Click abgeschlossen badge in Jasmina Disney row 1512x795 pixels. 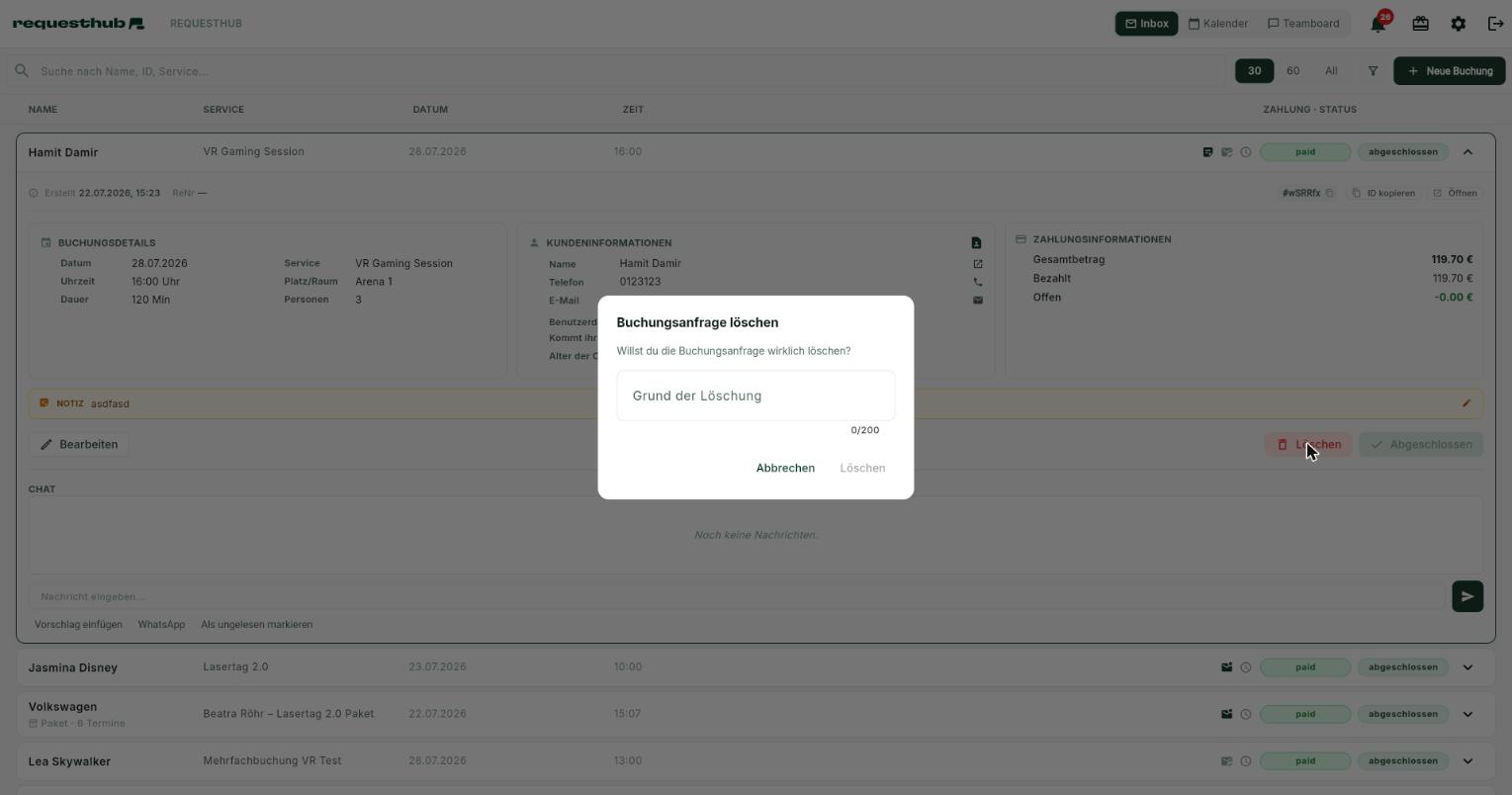(x=1402, y=667)
